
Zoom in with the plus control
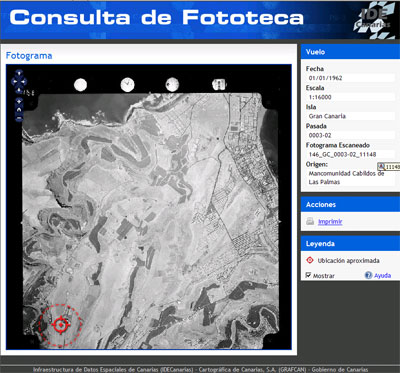click(19, 101)
